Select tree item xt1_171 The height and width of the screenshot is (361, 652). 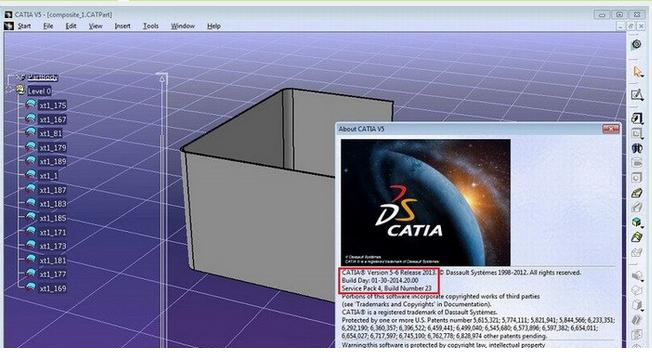(x=53, y=232)
